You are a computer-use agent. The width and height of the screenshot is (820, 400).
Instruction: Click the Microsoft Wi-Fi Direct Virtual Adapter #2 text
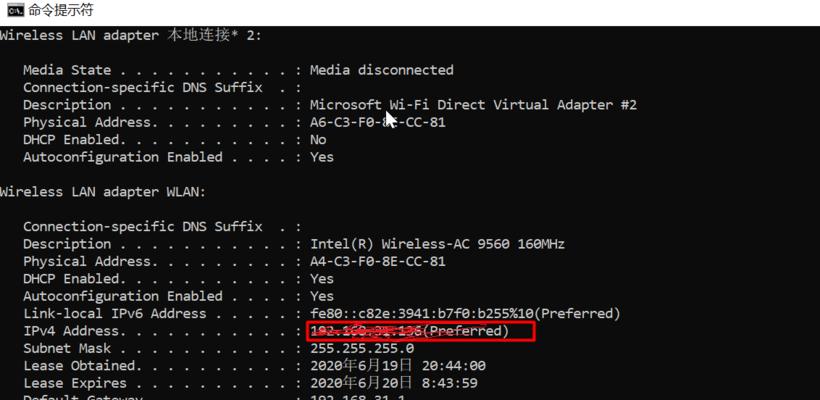pyautogui.click(x=473, y=105)
